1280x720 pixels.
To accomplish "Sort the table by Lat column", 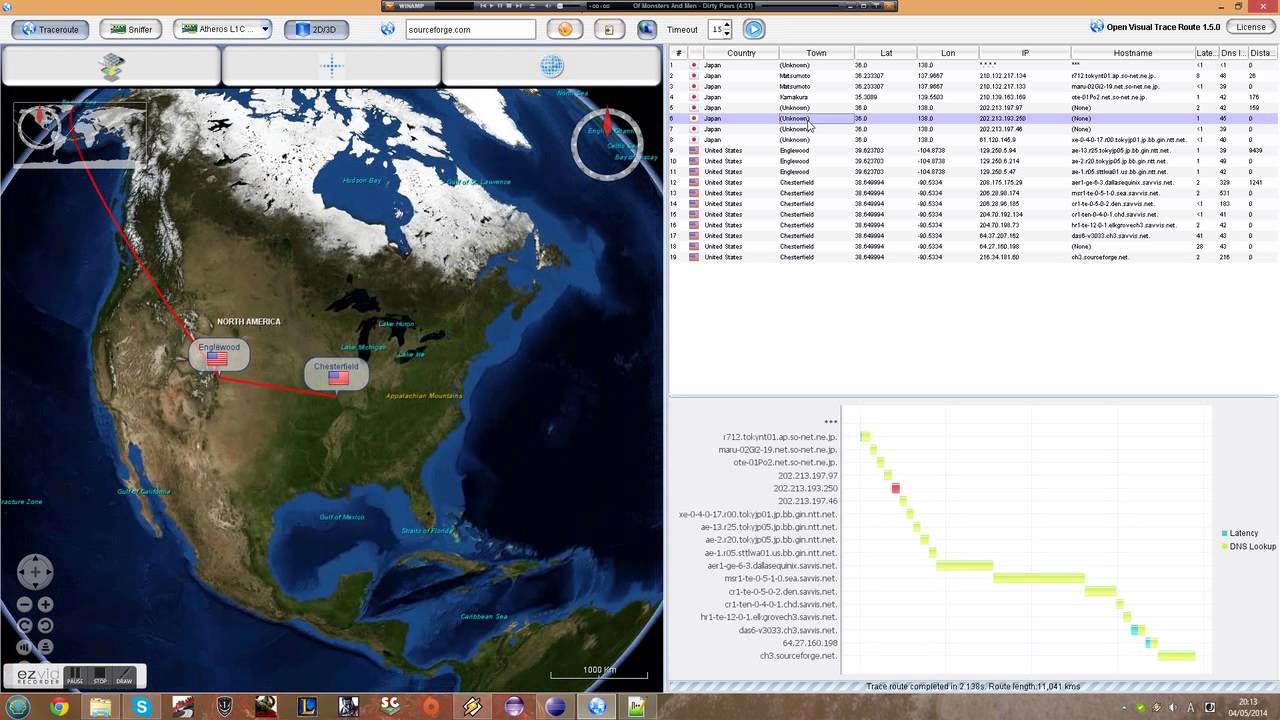I will click(x=886, y=53).
